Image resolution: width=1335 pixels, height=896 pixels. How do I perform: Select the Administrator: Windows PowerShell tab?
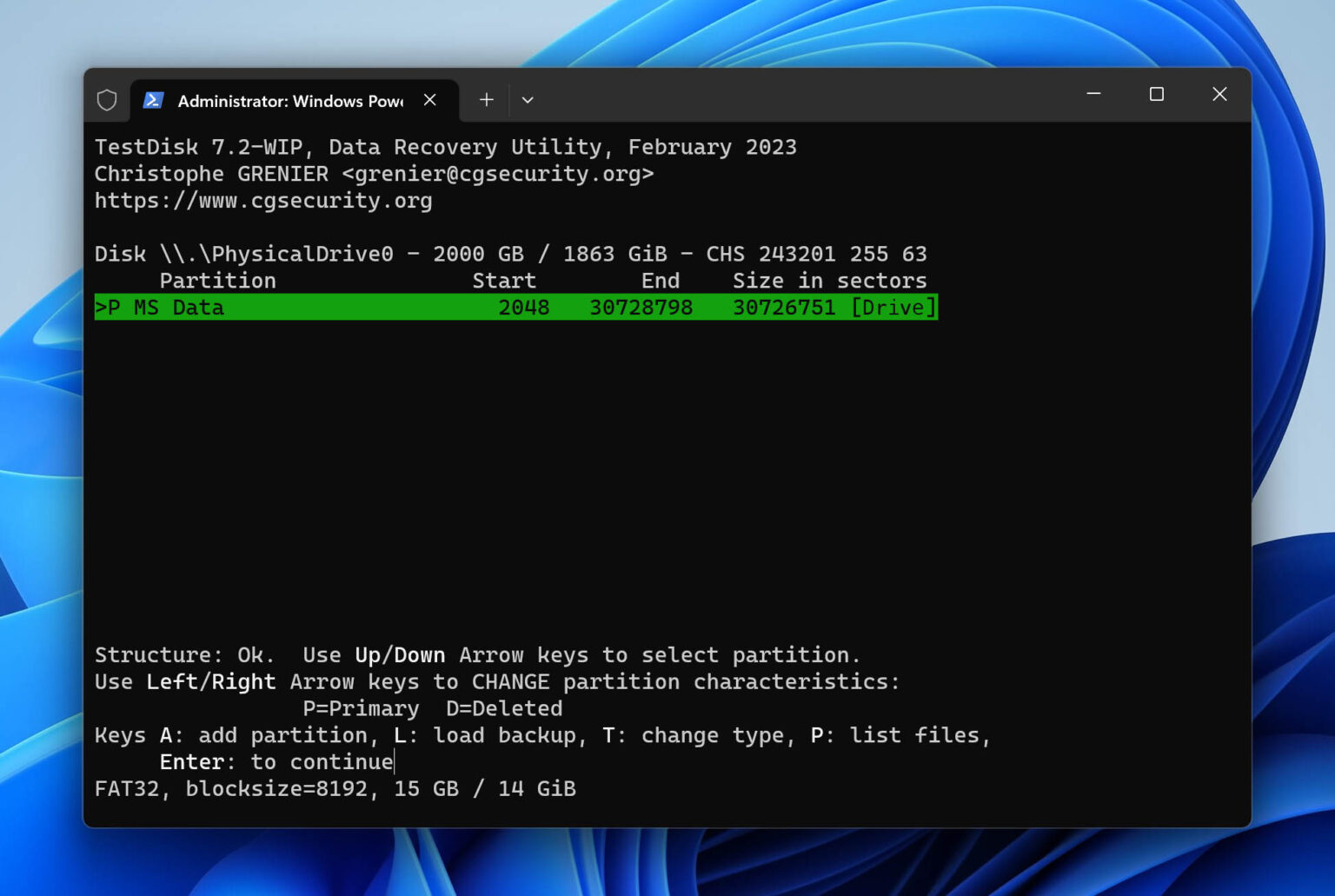click(287, 101)
